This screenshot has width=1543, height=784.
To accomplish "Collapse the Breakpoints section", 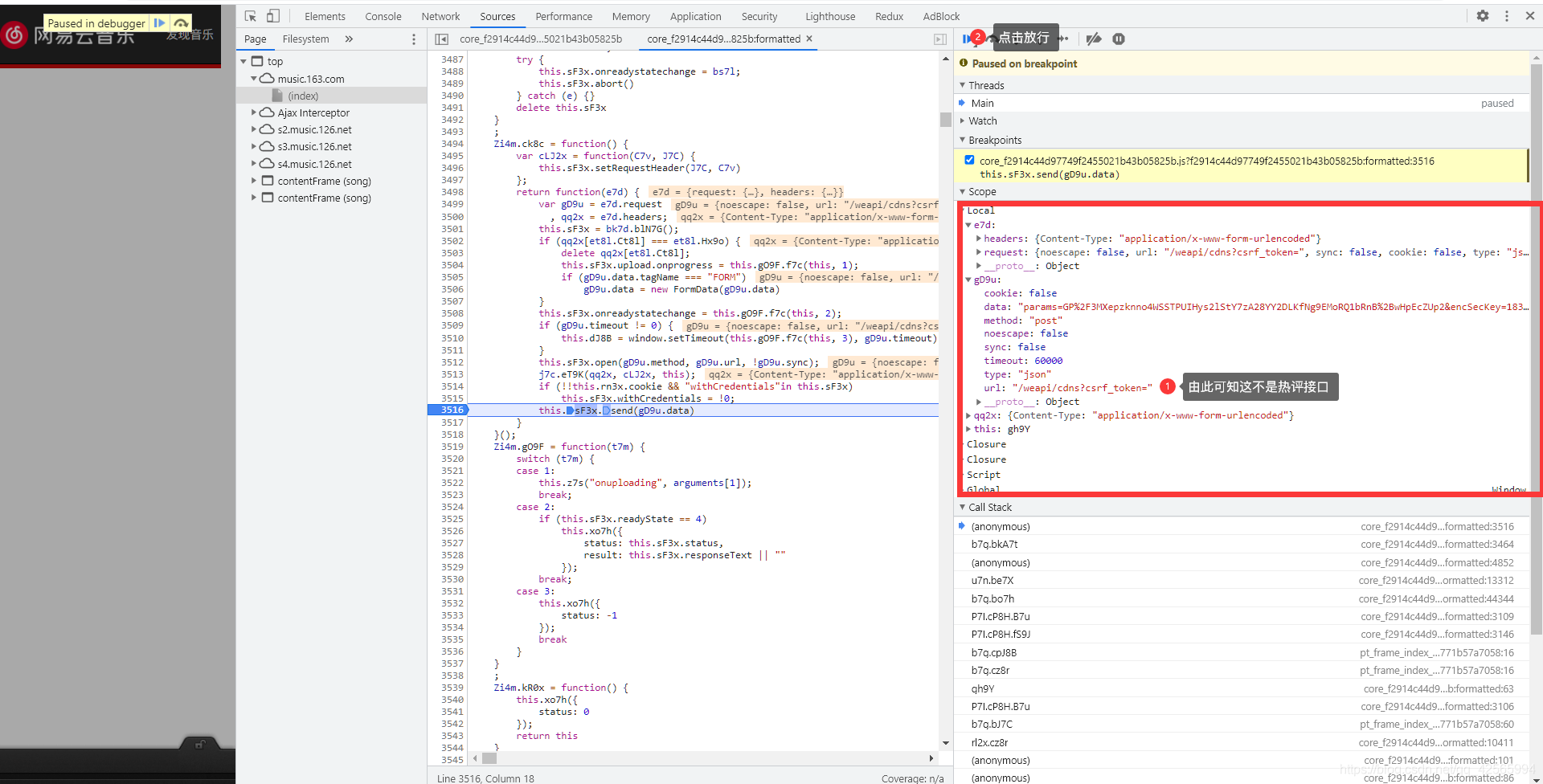I will coord(963,140).
